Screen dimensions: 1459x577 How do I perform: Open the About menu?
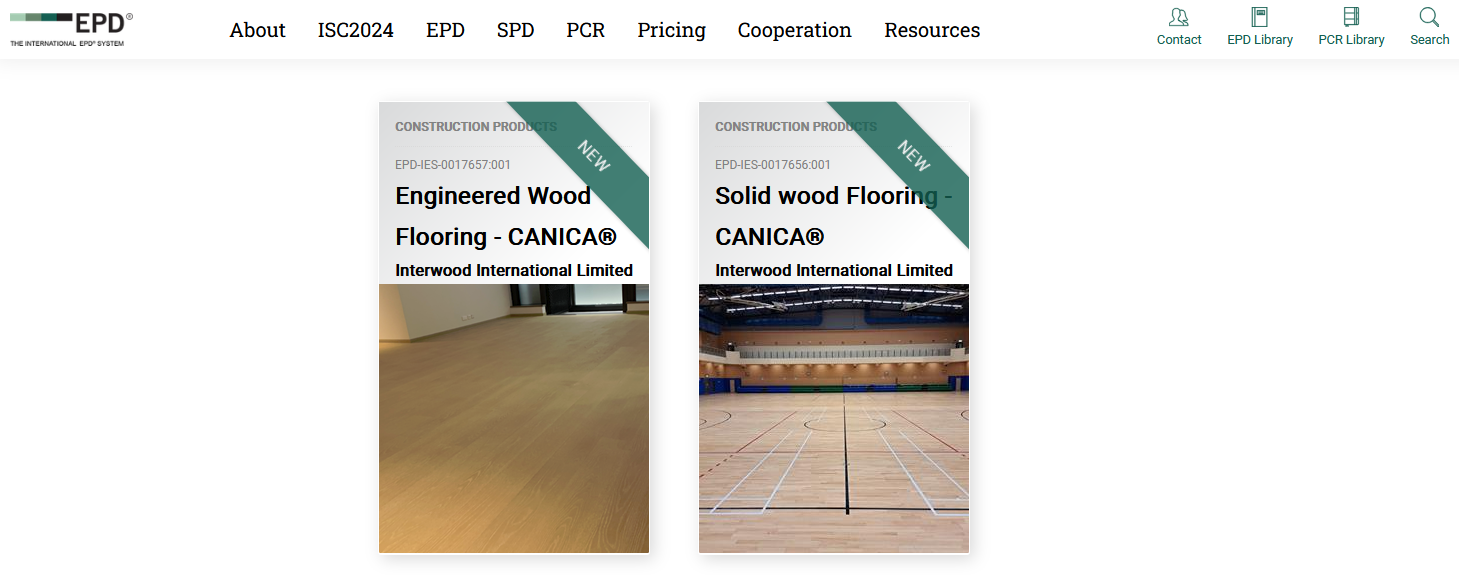click(258, 30)
